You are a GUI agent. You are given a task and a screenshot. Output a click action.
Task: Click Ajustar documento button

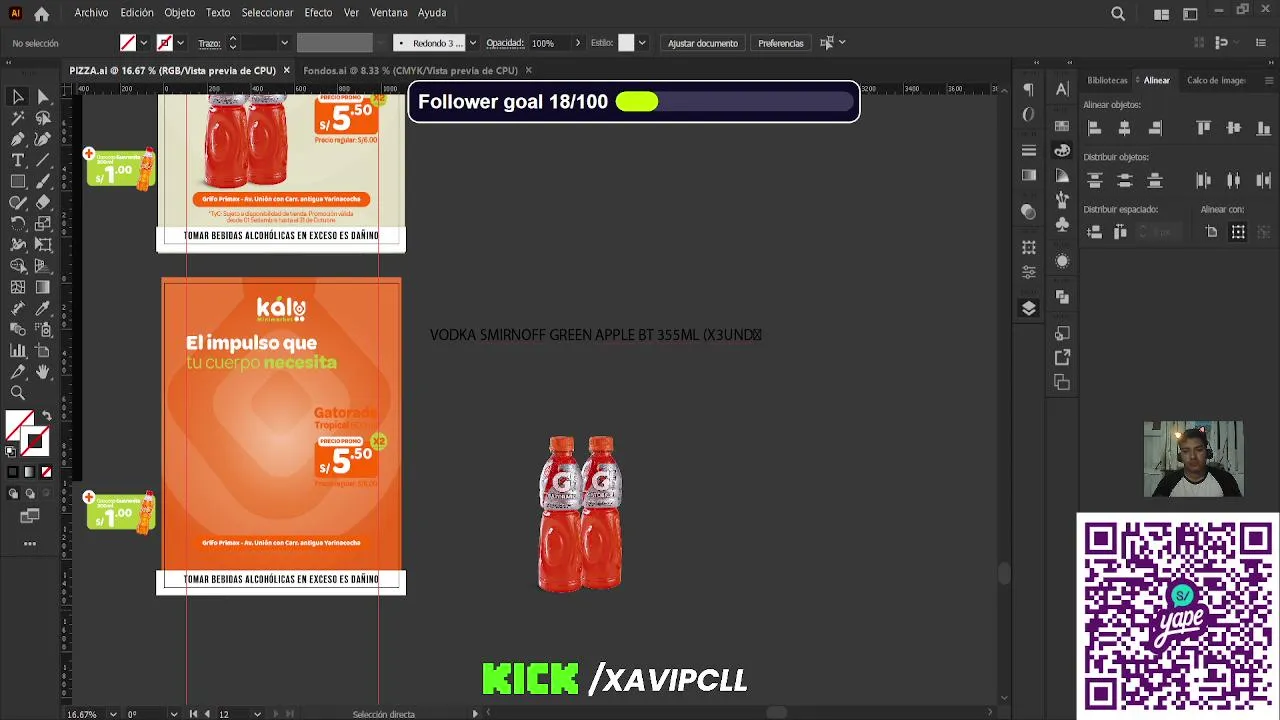tap(703, 43)
